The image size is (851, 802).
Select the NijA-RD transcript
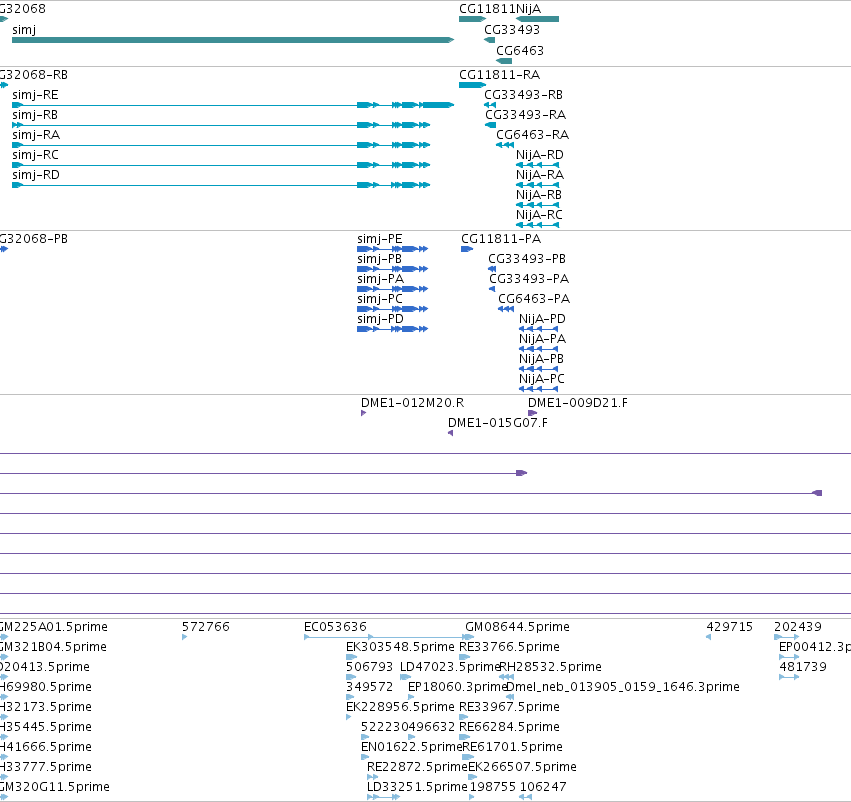pyautogui.click(x=537, y=165)
